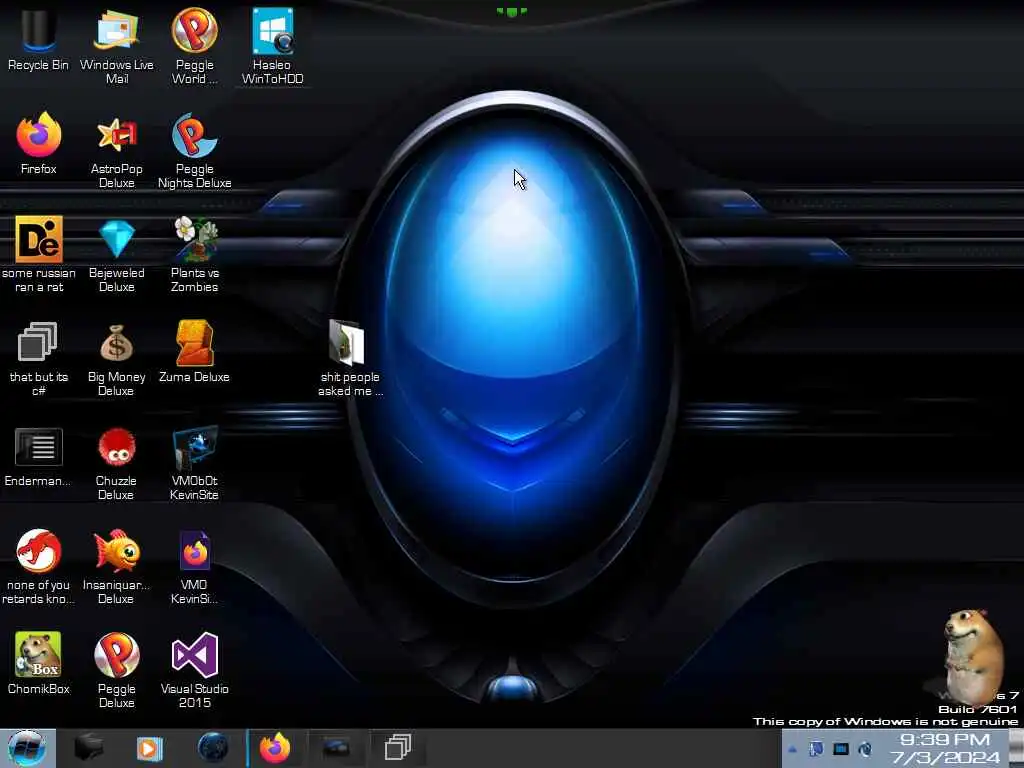
Task: Open the black folder taskbar button
Action: coord(88,748)
